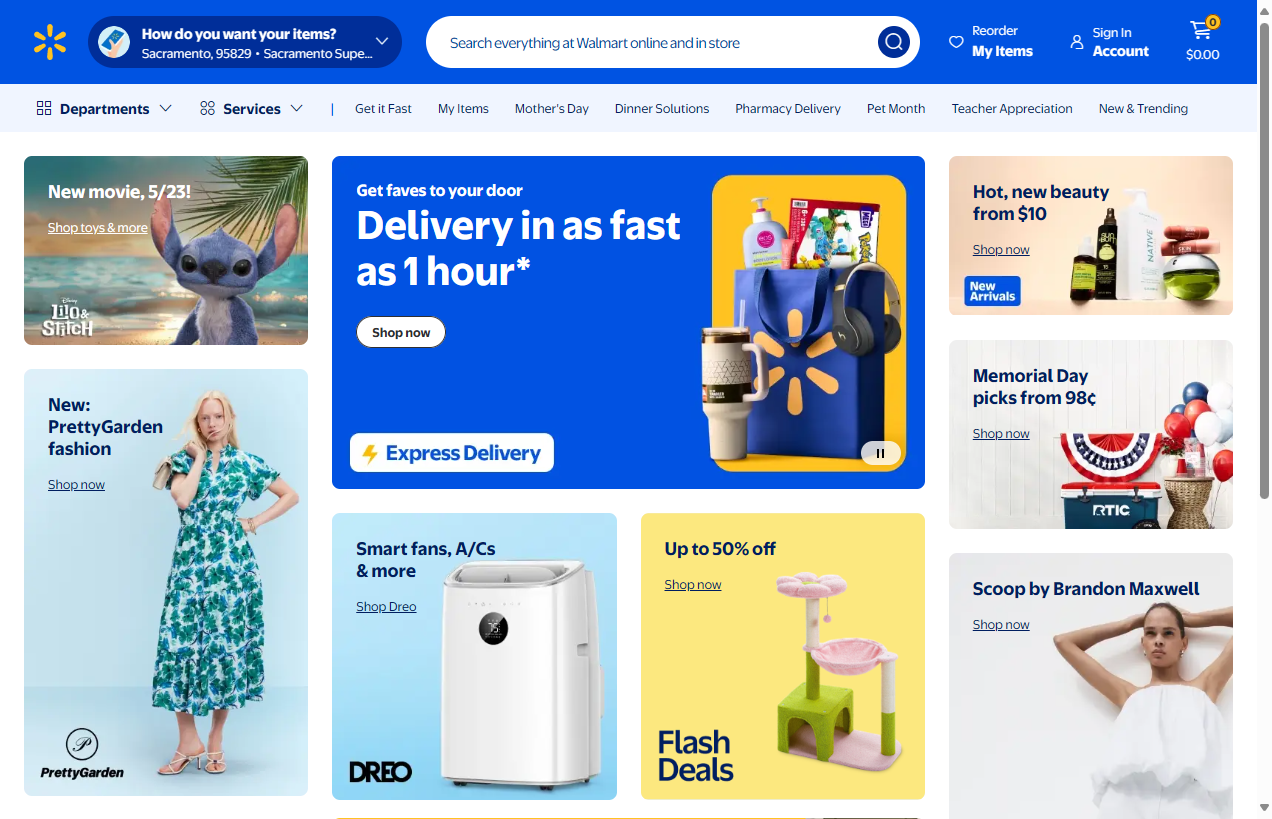Expand the Departments dropdown chevron
The height and width of the screenshot is (819, 1272).
(166, 108)
